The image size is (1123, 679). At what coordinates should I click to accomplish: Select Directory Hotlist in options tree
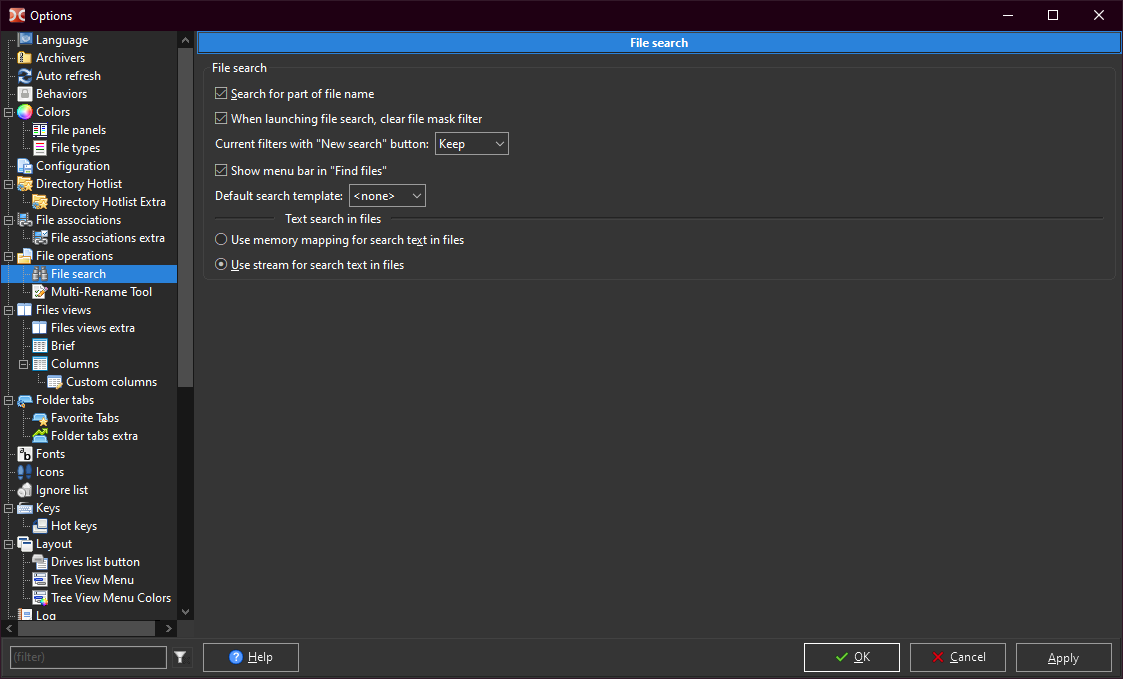tap(79, 184)
